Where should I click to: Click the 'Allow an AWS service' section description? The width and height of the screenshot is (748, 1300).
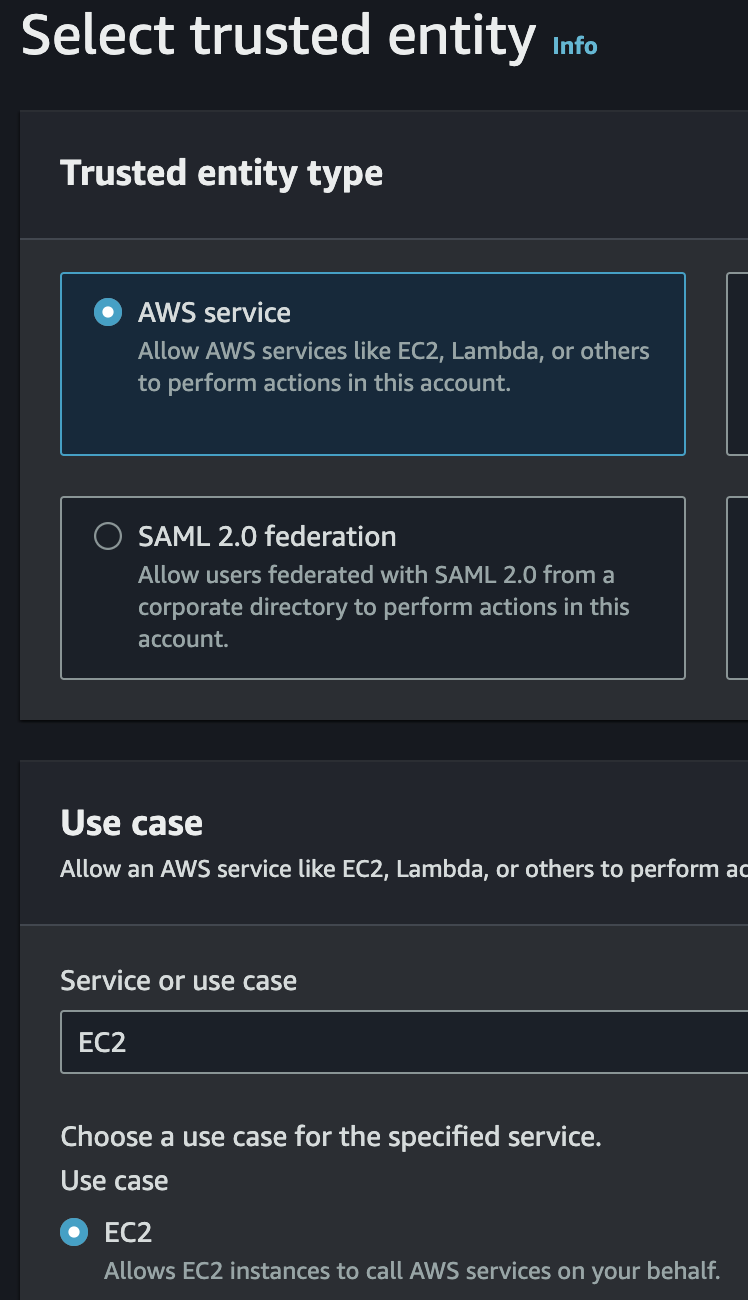click(400, 868)
